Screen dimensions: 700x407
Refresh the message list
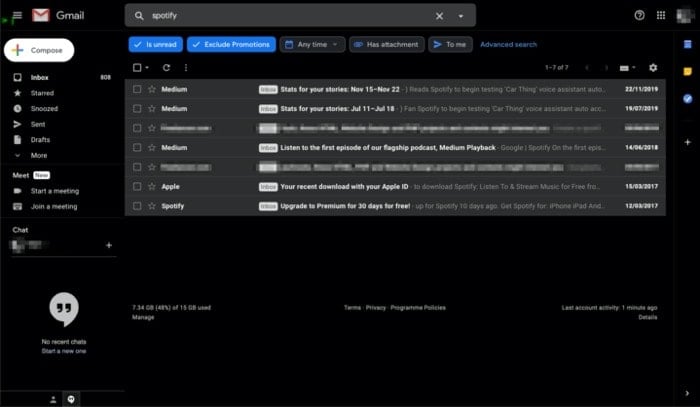click(x=167, y=67)
